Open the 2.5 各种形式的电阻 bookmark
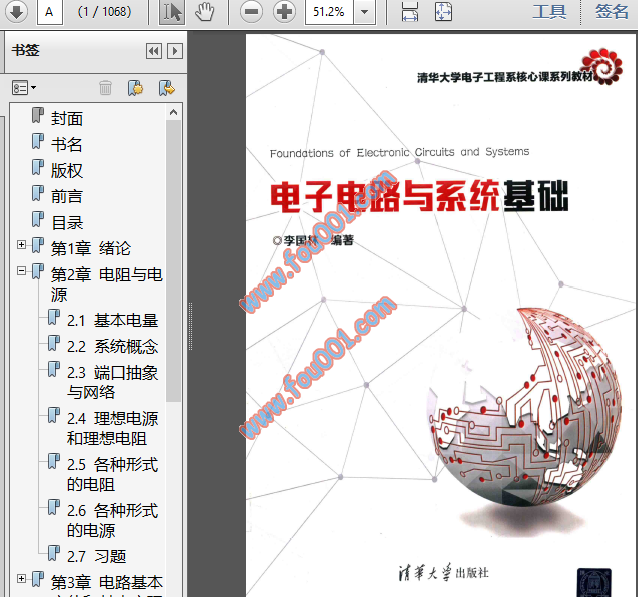Viewport: 638px width, 597px height. 112,475
